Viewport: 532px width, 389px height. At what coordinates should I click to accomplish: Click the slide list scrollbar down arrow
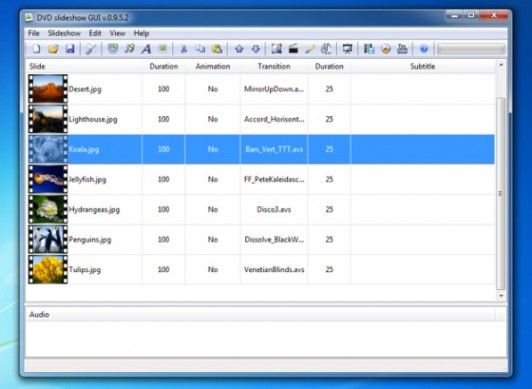coord(501,295)
